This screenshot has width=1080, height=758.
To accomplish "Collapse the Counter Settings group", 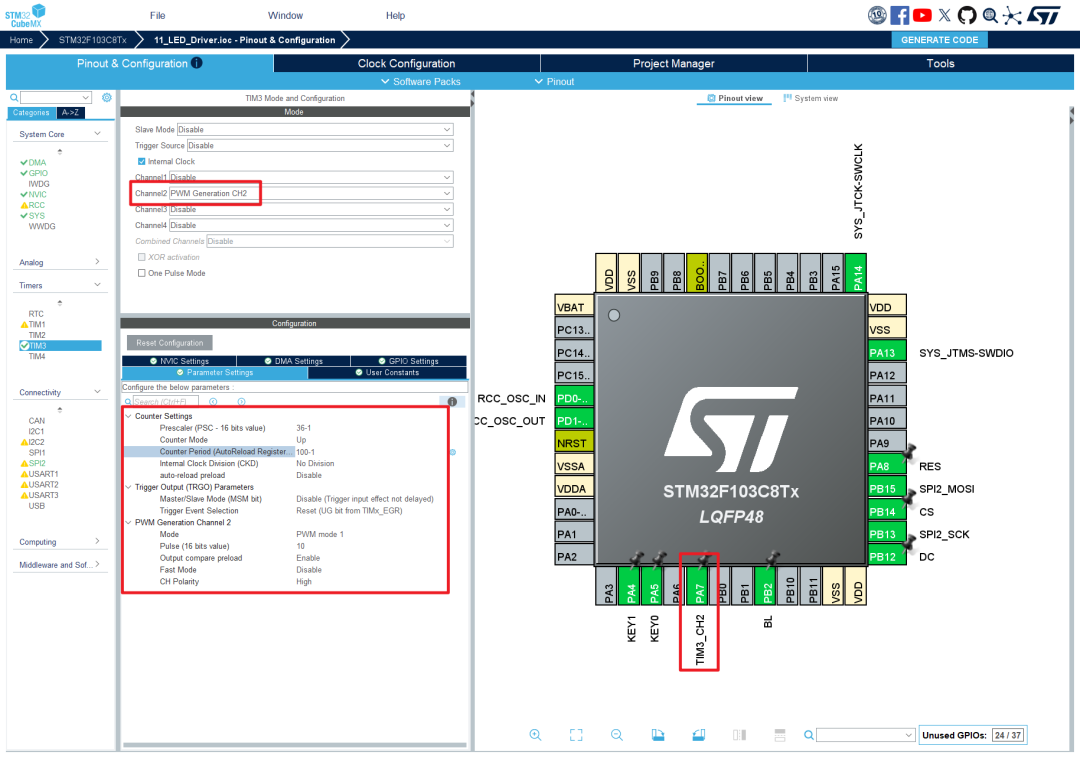I will coord(129,416).
